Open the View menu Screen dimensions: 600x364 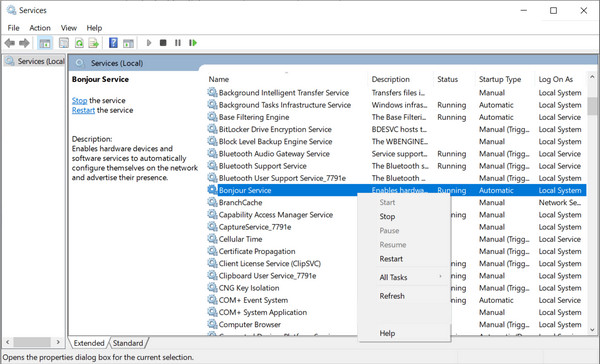pyautogui.click(x=69, y=28)
